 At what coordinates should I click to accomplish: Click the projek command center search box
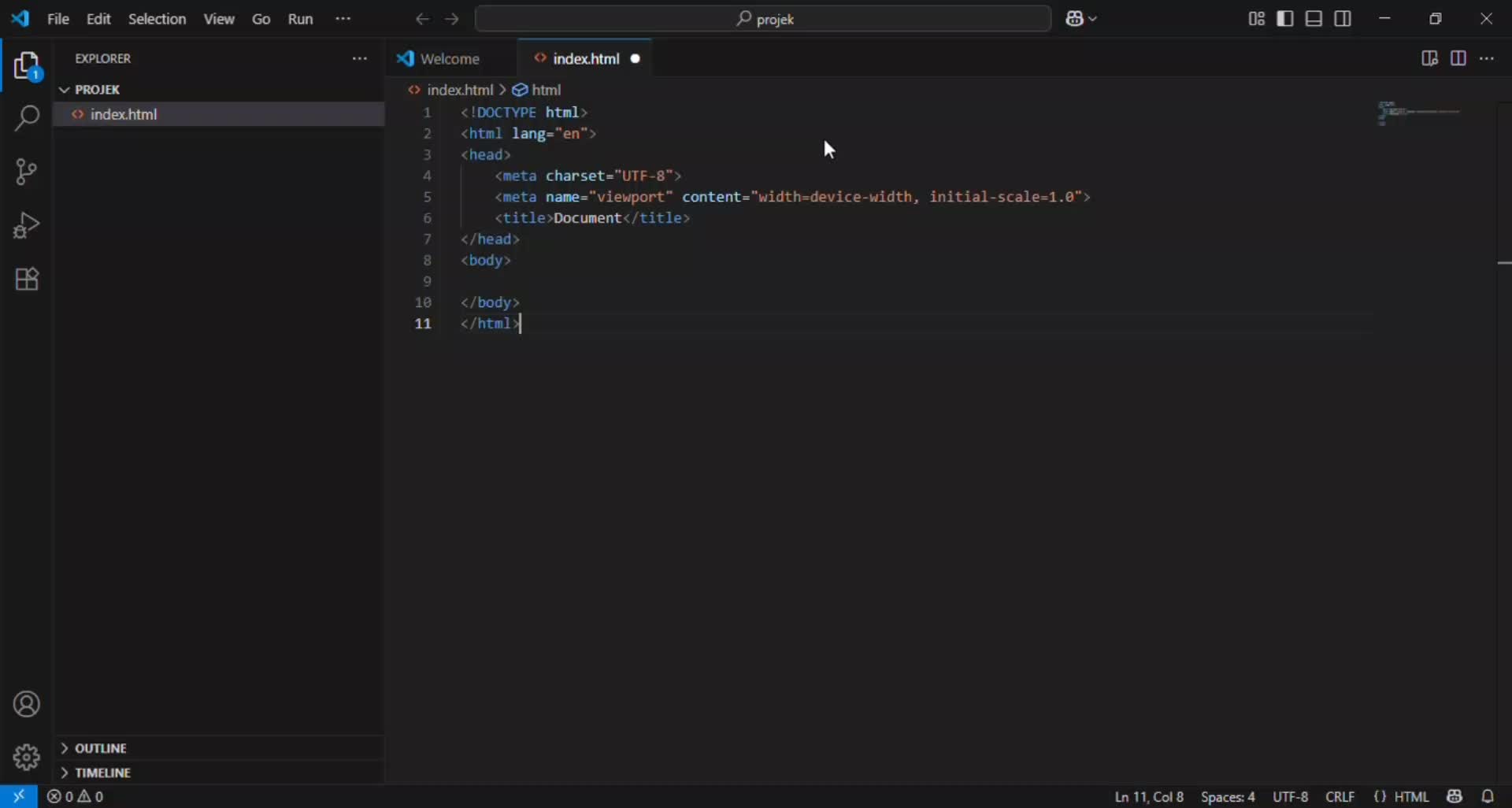tap(763, 19)
